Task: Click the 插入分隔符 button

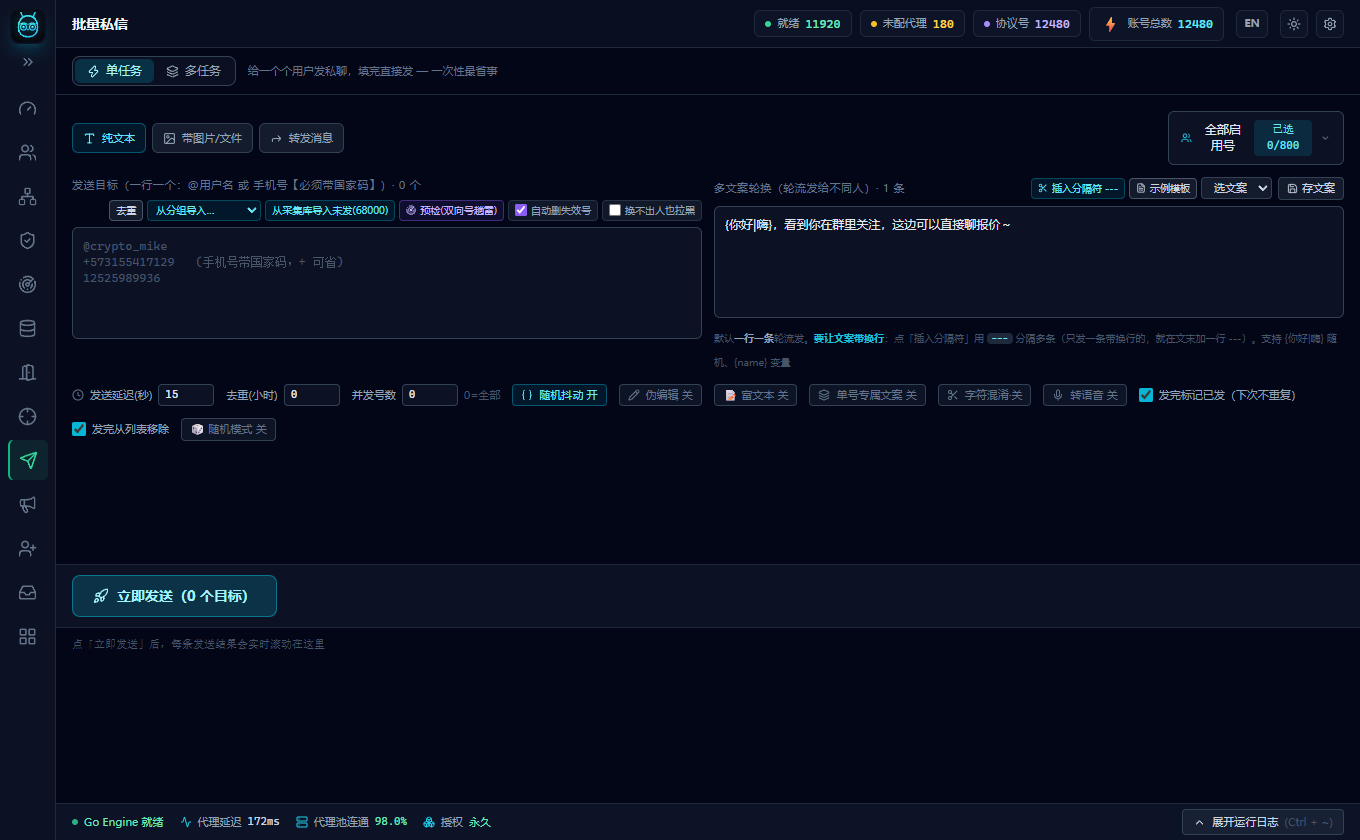Action: click(x=1077, y=188)
